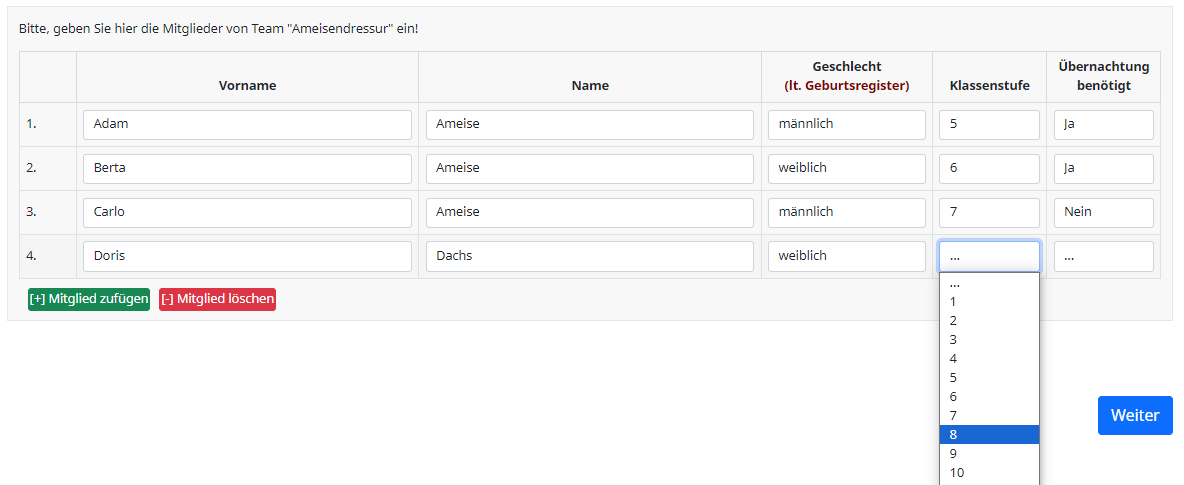Screen dimensions: 1184x485
Task: Click the Mitglied löschen button
Action: click(217, 299)
